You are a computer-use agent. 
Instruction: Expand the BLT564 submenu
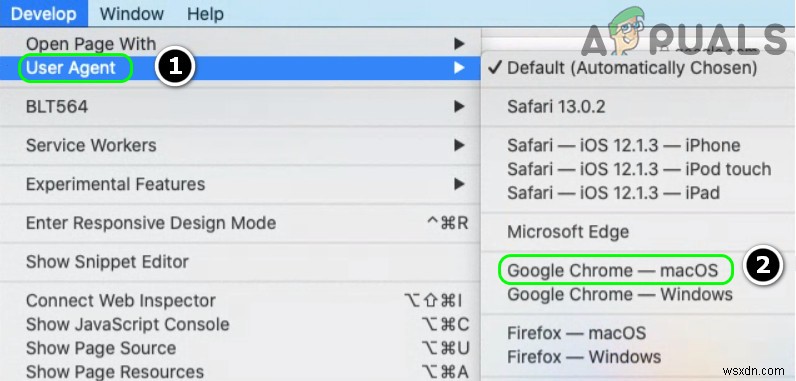[x=240, y=107]
